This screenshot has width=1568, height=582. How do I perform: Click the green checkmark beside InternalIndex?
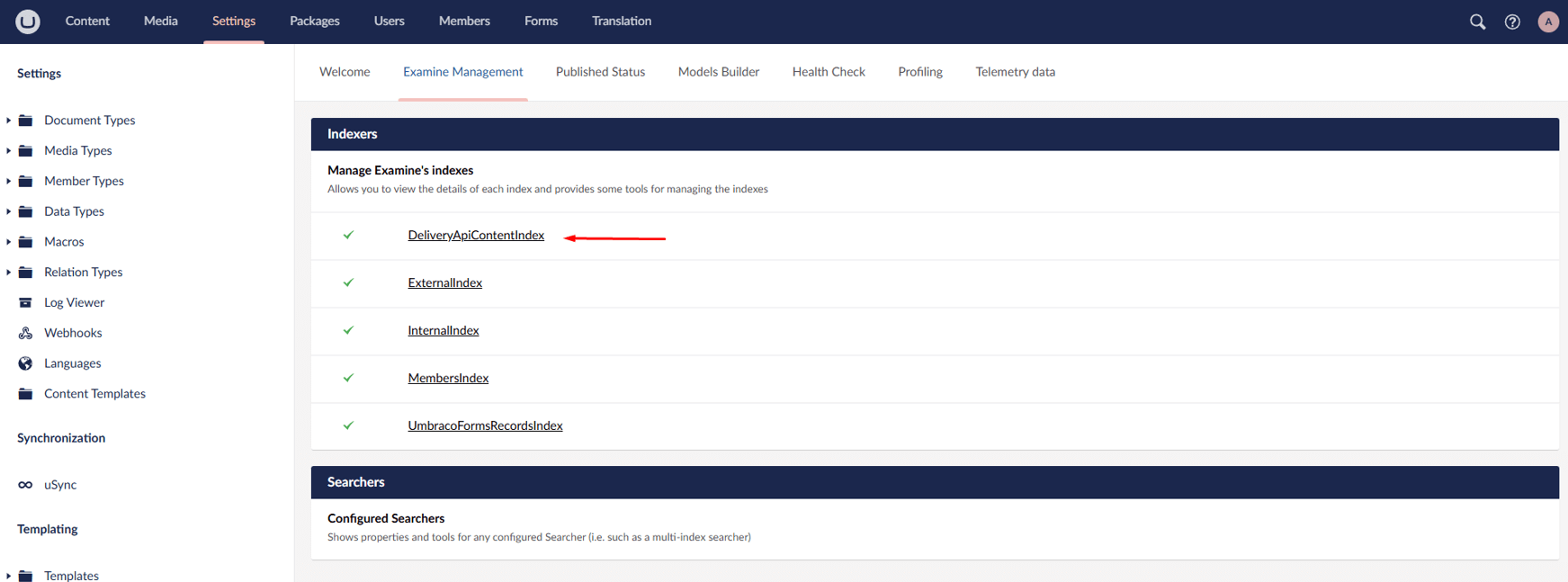348,330
